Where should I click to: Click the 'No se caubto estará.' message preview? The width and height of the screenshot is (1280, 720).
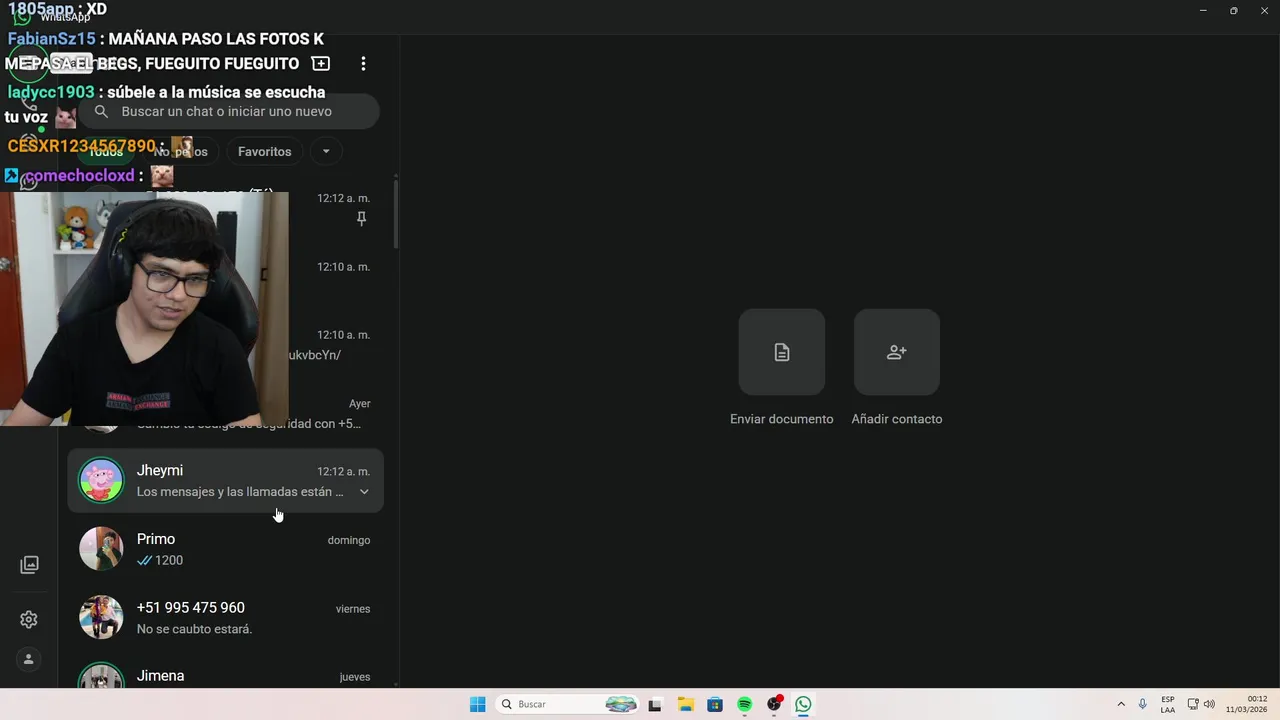[x=194, y=629]
